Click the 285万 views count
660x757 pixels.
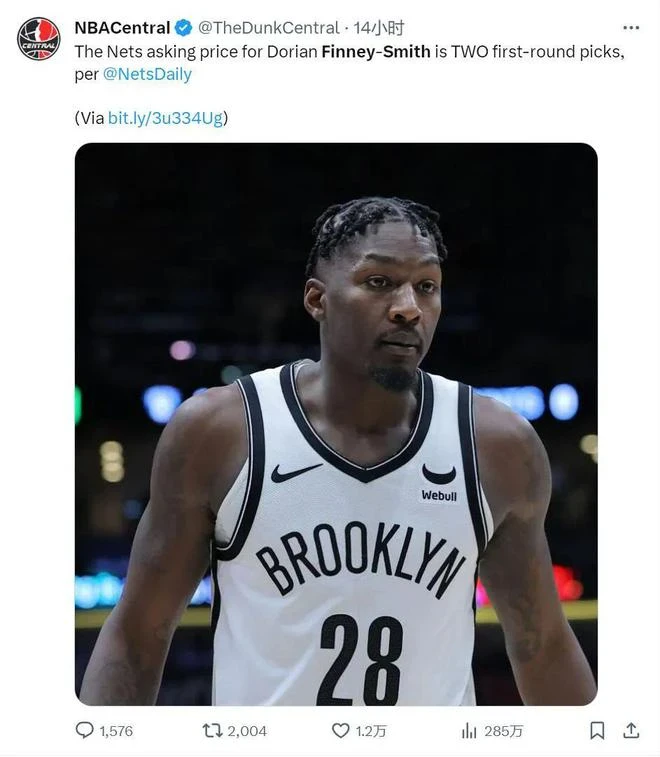click(504, 731)
